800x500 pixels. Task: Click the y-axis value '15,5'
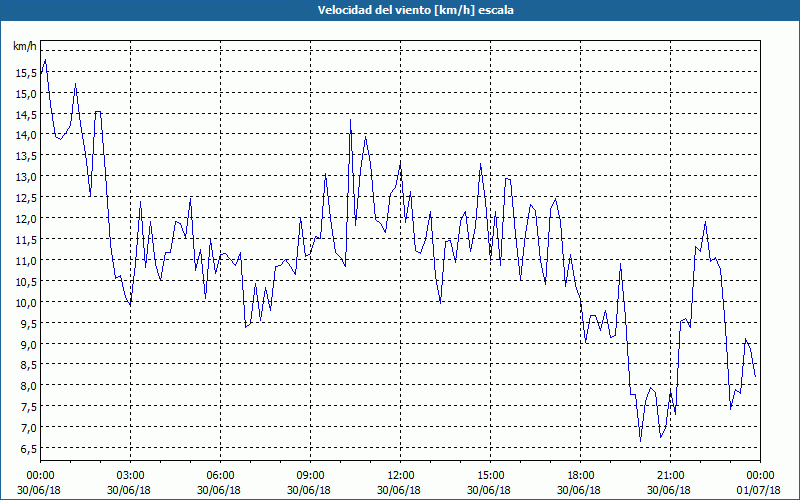[x=26, y=73]
